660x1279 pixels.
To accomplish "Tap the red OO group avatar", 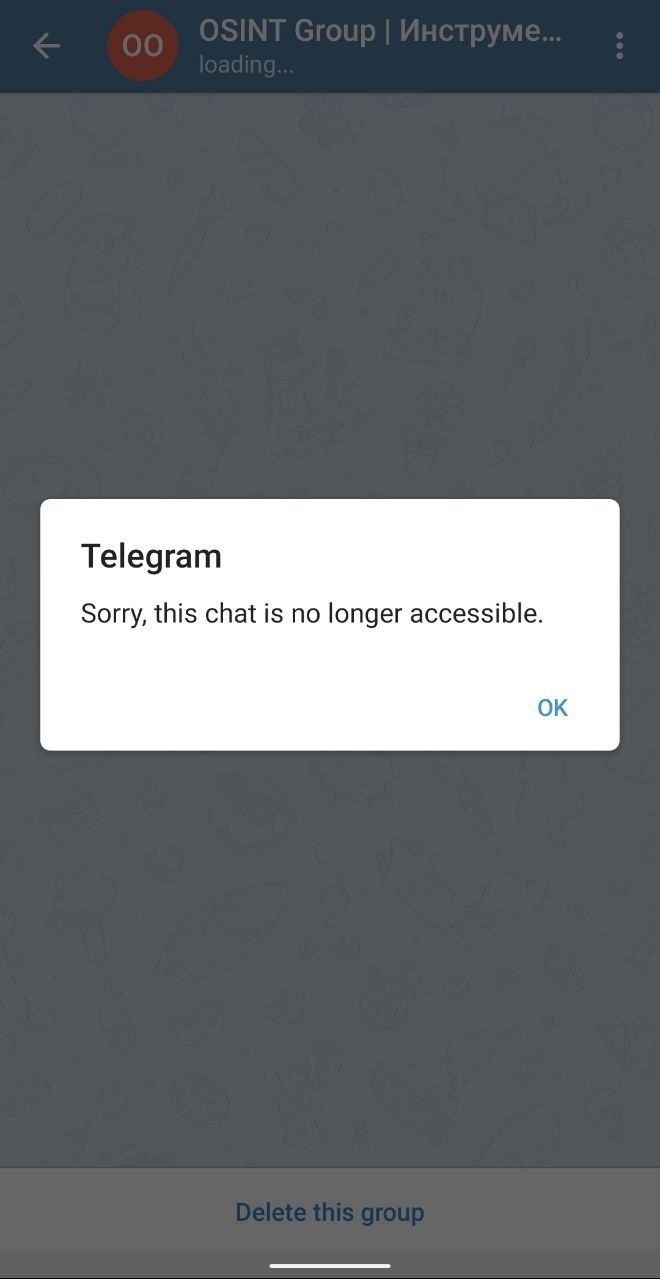I will click(143, 46).
